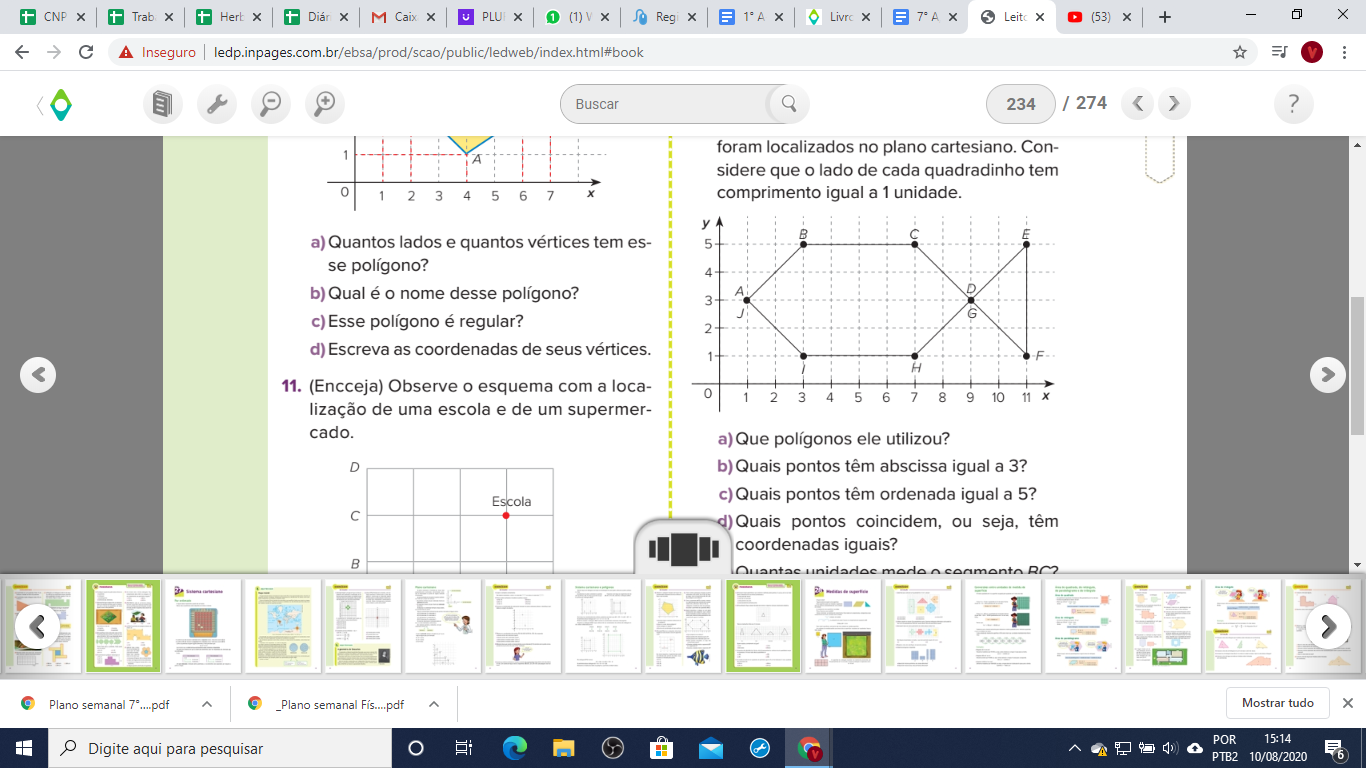Image resolution: width=1366 pixels, height=768 pixels.
Task: Open the wrench tools menu
Action: [216, 103]
